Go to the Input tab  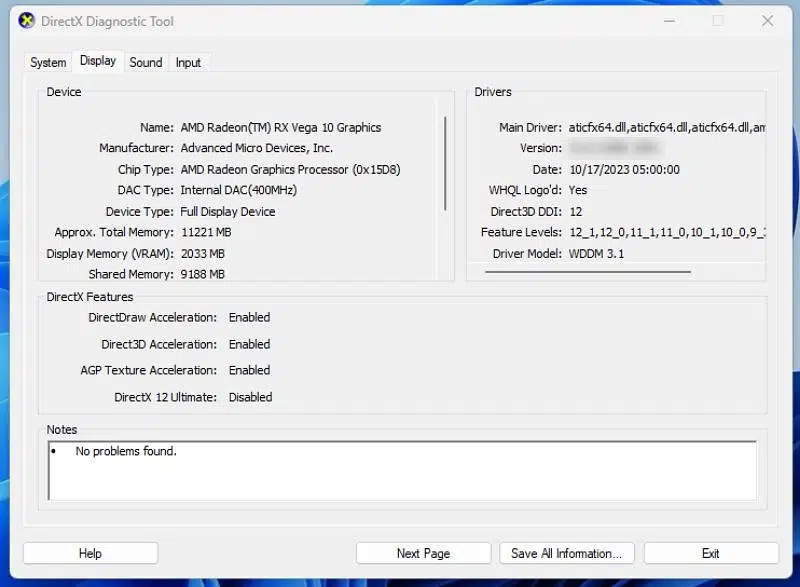coord(188,62)
